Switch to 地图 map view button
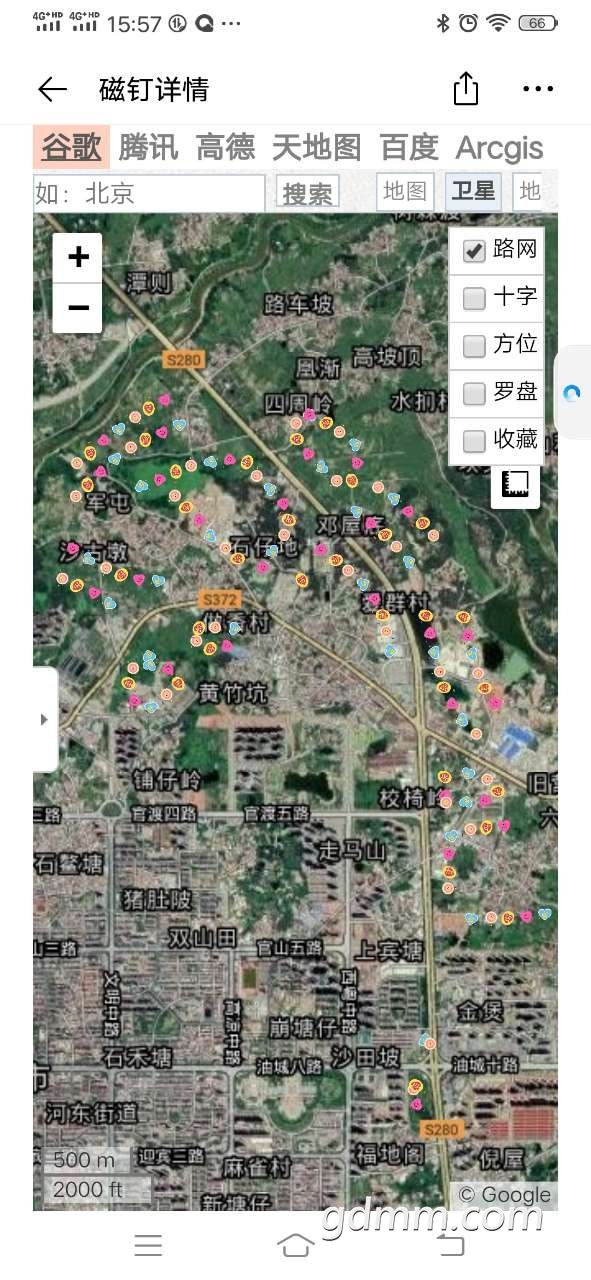Viewport: 591px width, 1280px height. point(405,191)
